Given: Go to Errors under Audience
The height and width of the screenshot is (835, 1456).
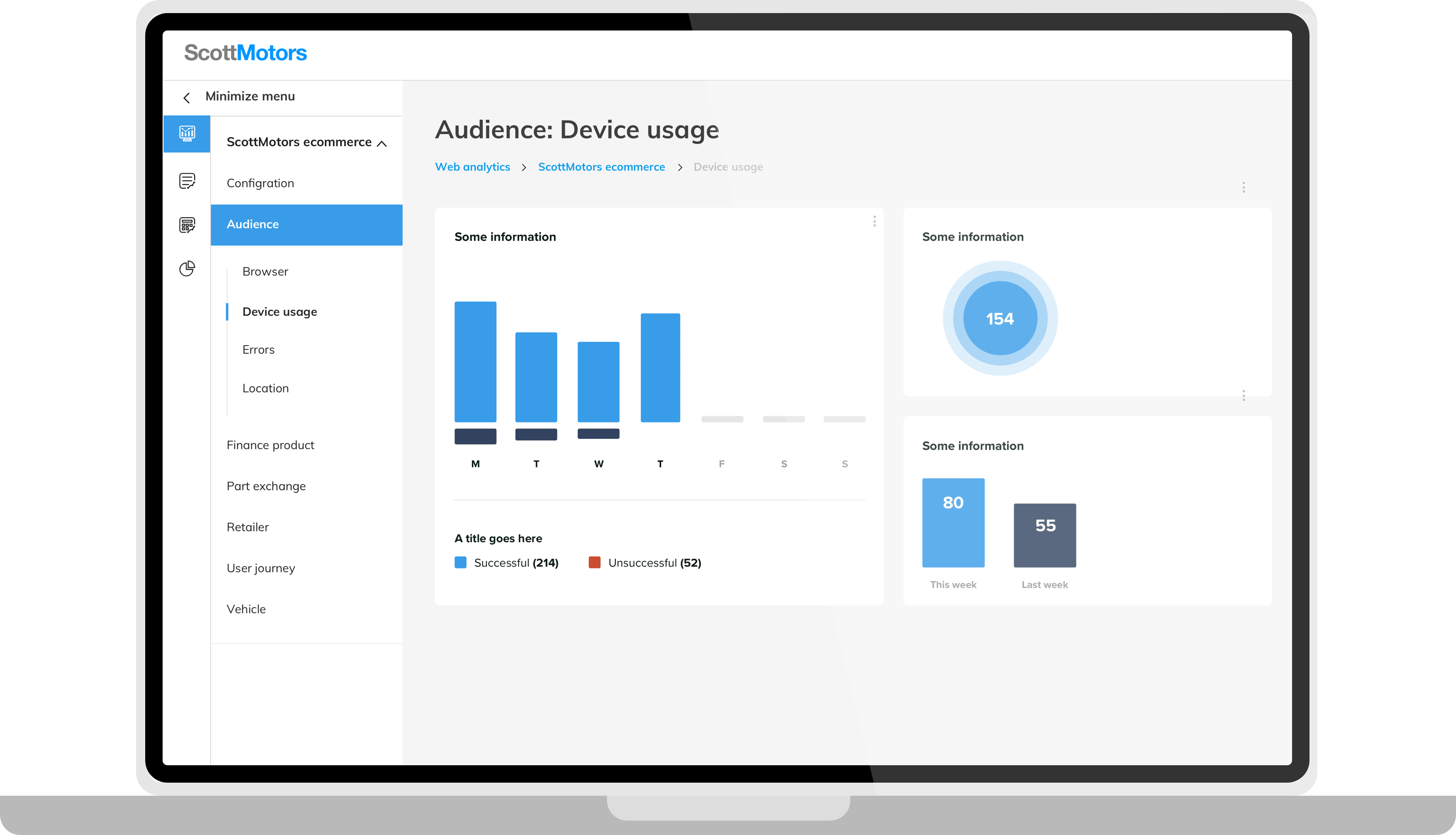Looking at the screenshot, I should (x=258, y=350).
